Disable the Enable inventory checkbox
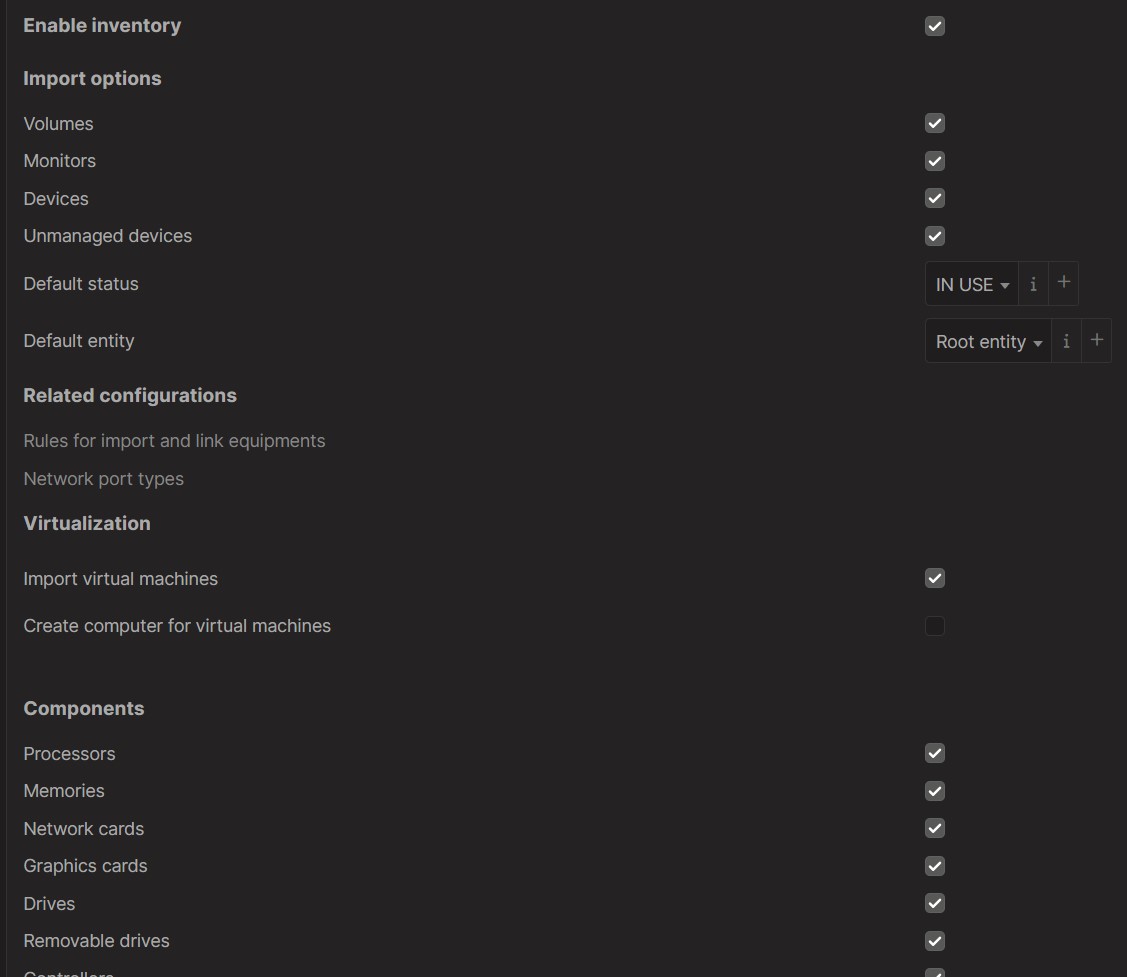Viewport: 1127px width, 977px height. tap(935, 26)
